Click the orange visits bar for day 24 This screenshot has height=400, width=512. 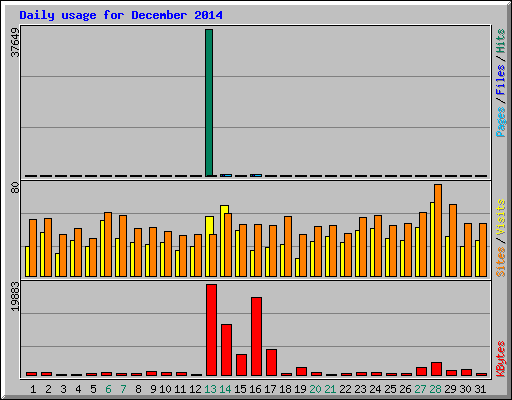click(378, 246)
